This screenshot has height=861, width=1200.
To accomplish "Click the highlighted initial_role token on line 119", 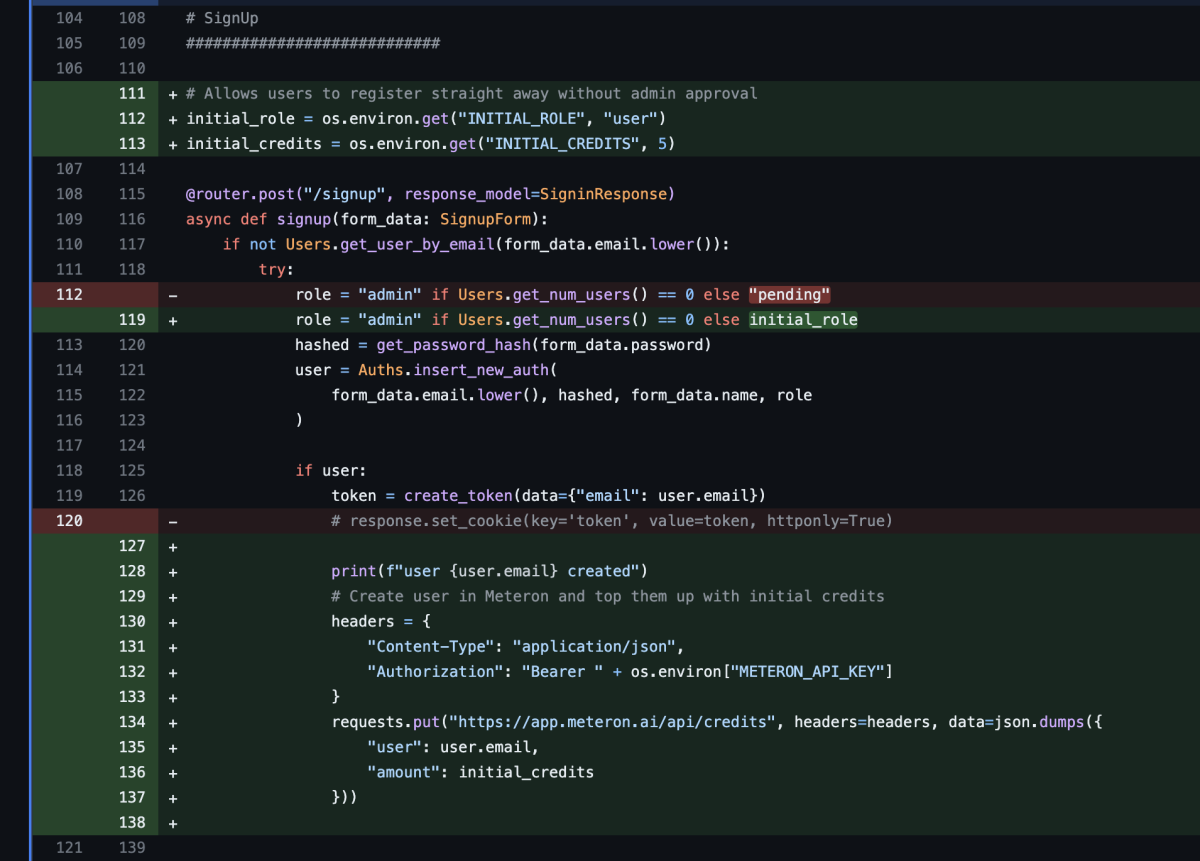I will pyautogui.click(x=803, y=320).
